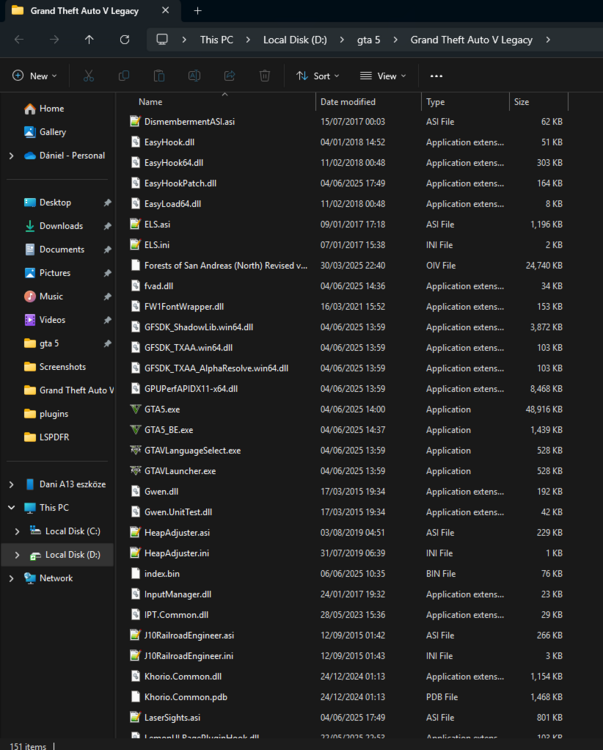Select the FW1FontWrapper.dll file
603x750 pixels.
[x=184, y=307]
